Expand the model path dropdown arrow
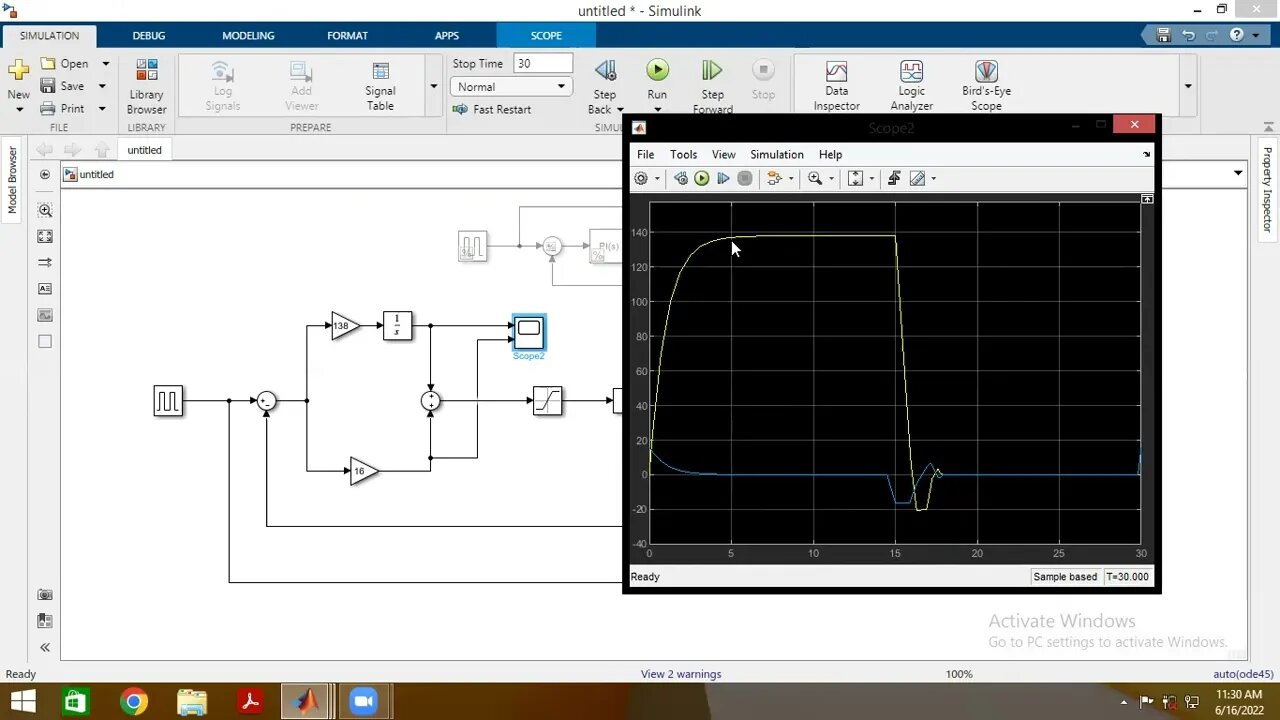The image size is (1280, 720). (x=1238, y=173)
